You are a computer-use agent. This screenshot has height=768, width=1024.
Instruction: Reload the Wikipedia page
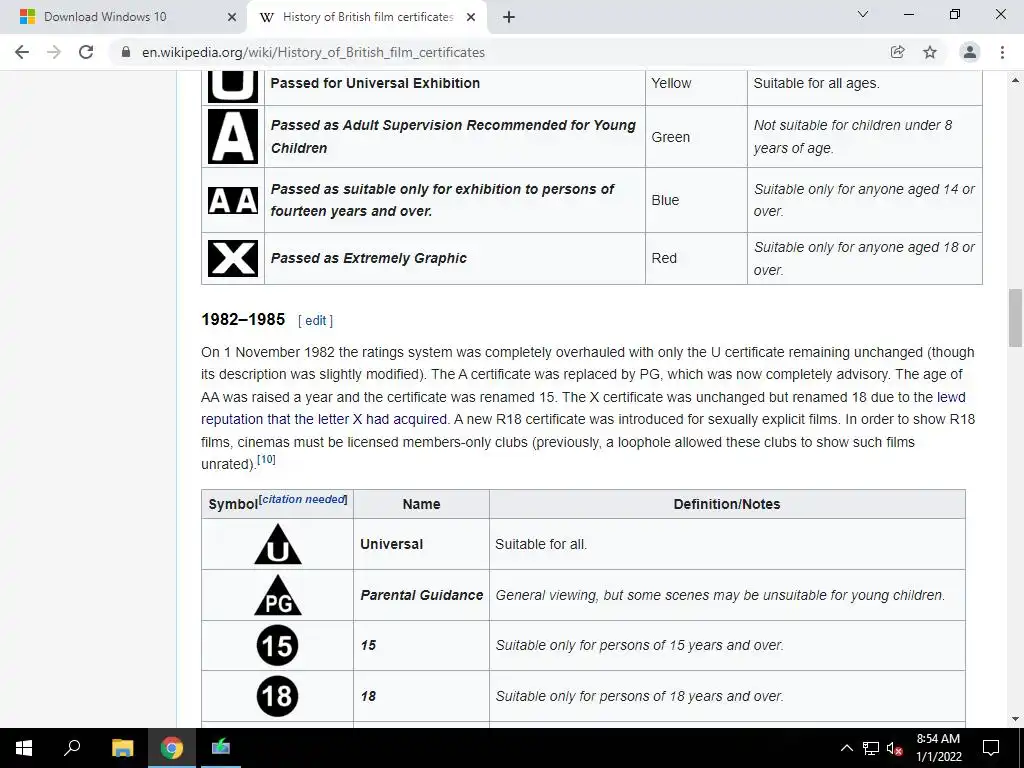click(86, 52)
